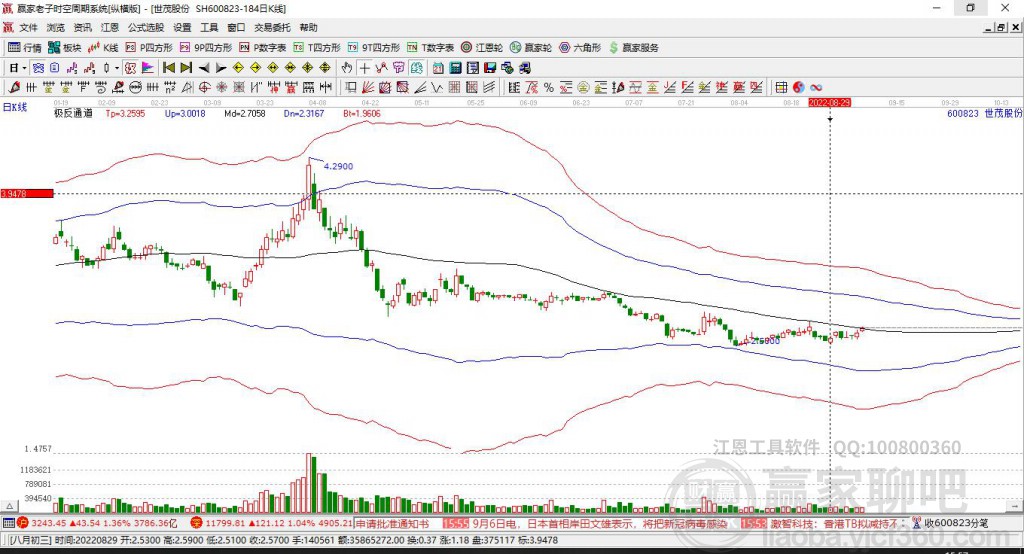Click the percent sign tool icon

(x=549, y=88)
